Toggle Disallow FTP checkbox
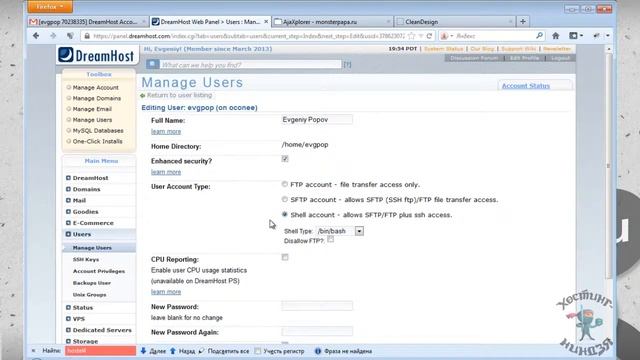The height and width of the screenshot is (360, 640). (331, 240)
